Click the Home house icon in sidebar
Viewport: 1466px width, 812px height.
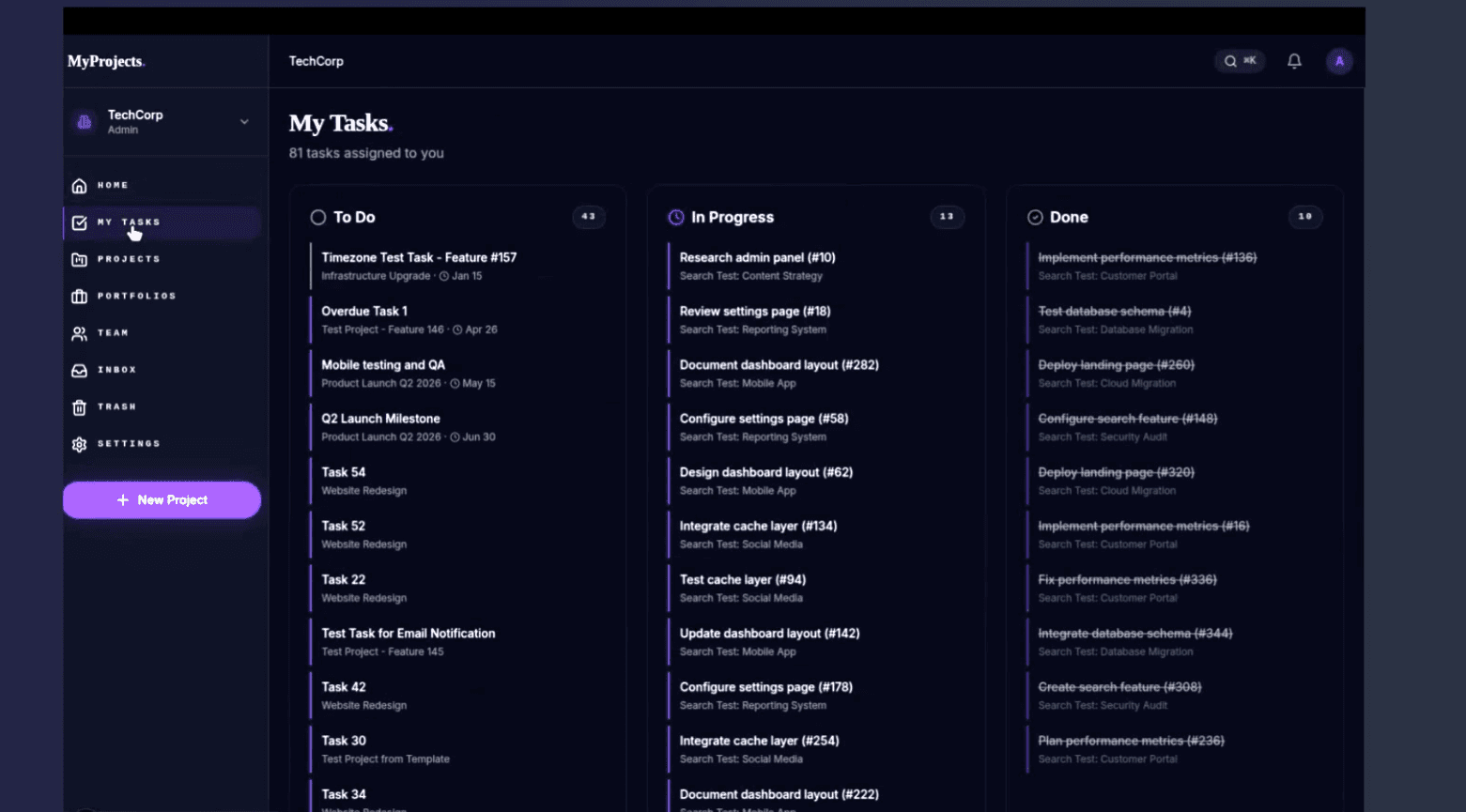pos(80,186)
